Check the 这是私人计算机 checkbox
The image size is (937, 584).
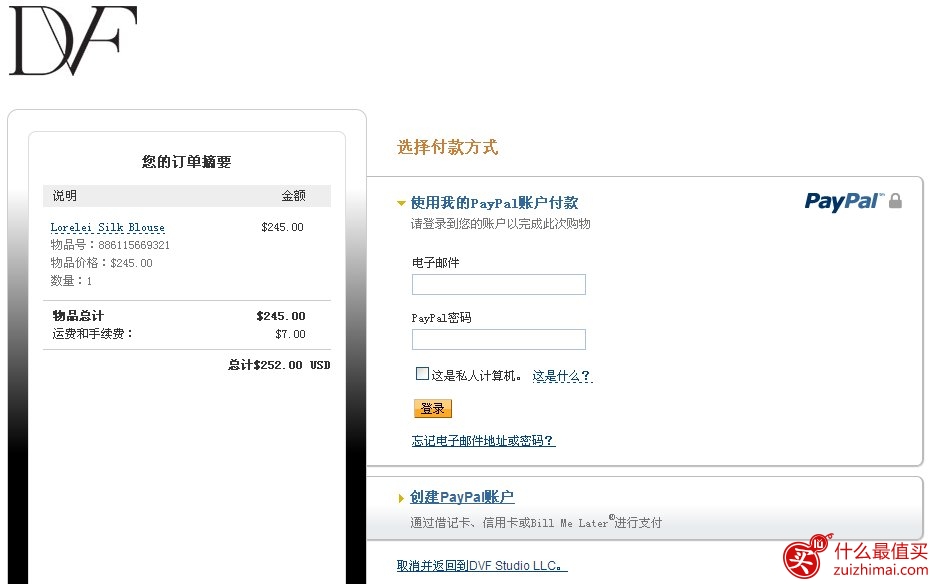pos(422,374)
